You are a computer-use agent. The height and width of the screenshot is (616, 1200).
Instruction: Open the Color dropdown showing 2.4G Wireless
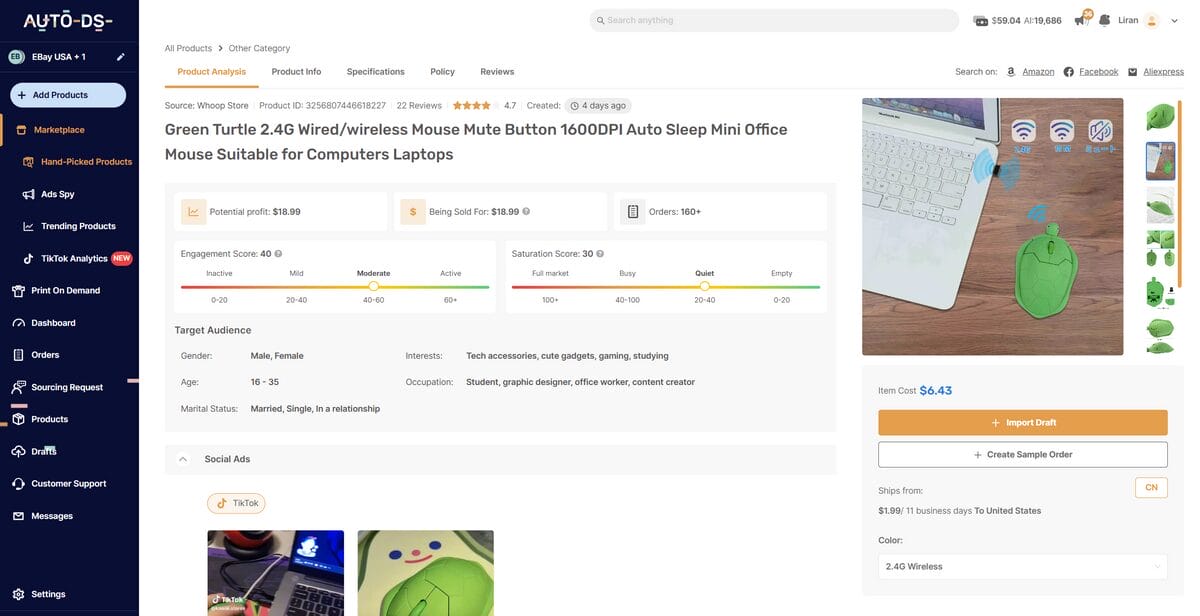coord(1022,567)
